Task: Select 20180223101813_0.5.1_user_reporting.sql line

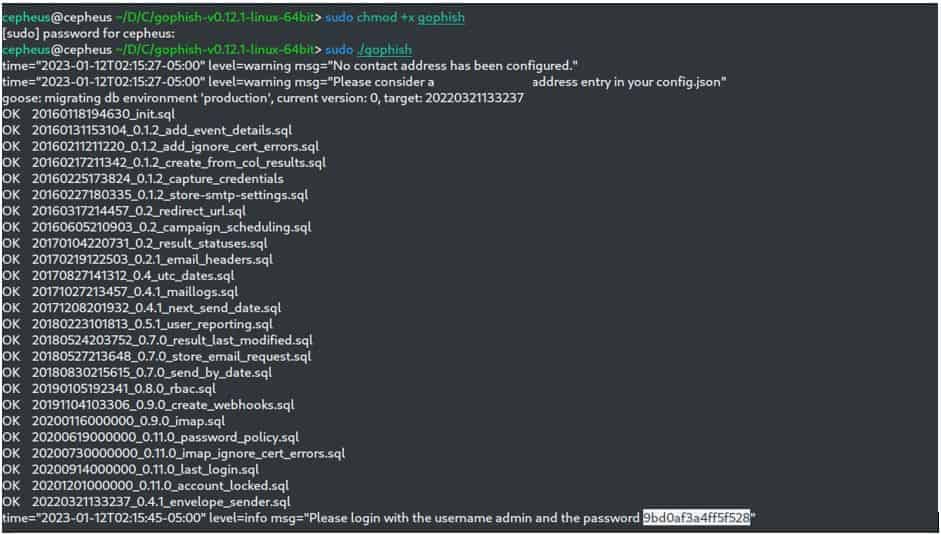Action: coord(137,325)
